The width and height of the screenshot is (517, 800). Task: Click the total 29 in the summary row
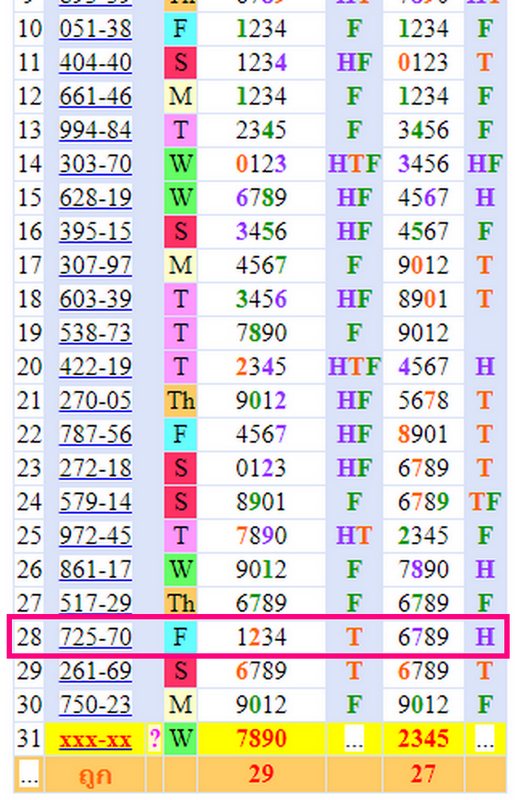[261, 774]
